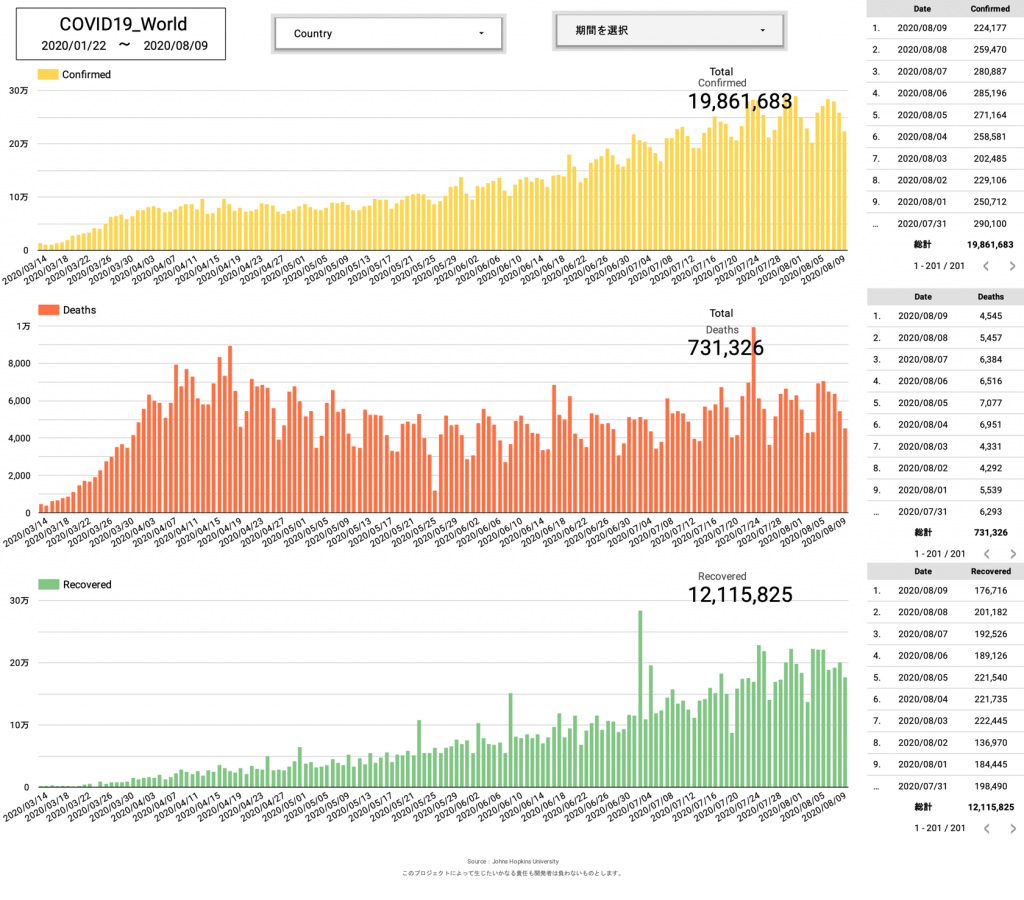1024x900 pixels.
Task: Open the 期間を選択 date range dropdown
Action: (x=669, y=31)
